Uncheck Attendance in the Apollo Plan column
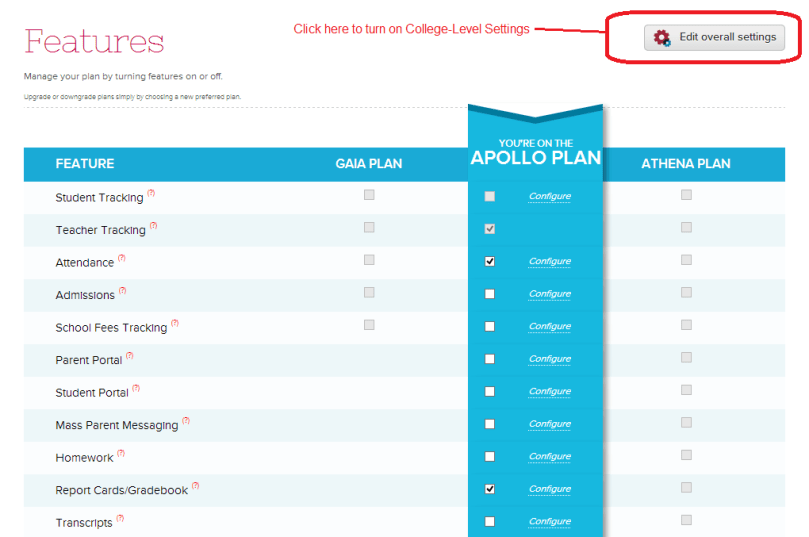The image size is (809, 537). (490, 261)
